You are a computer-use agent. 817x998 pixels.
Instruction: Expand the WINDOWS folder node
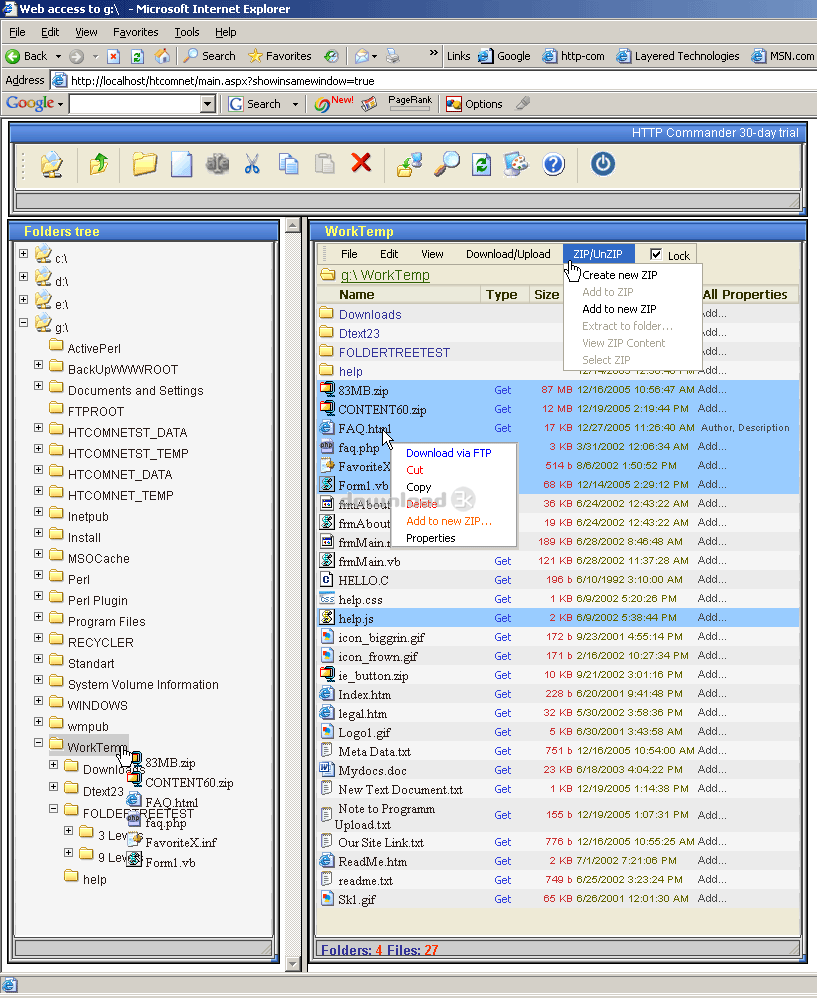39,701
